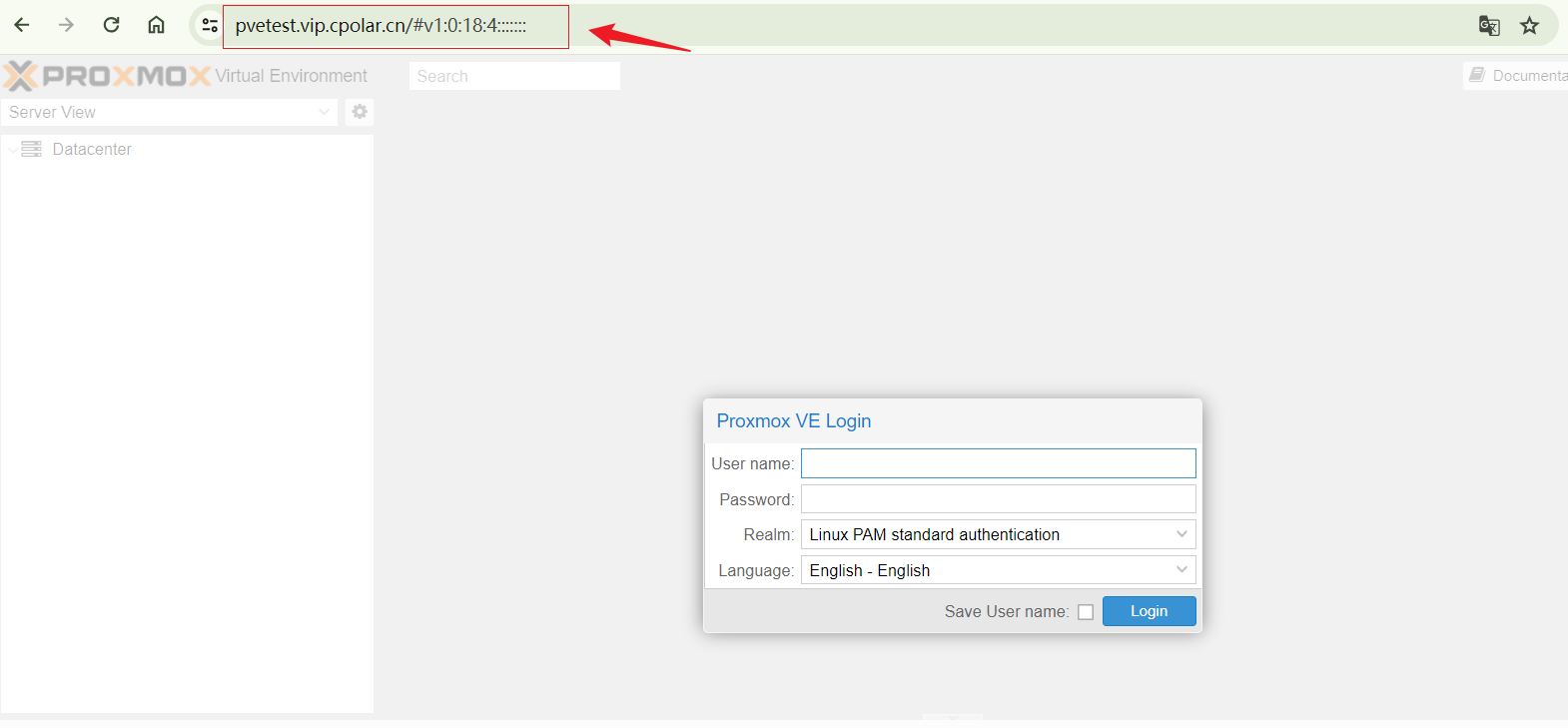The image size is (1568, 728).
Task: Toggle the Save User name checkbox
Action: [x=1086, y=612]
